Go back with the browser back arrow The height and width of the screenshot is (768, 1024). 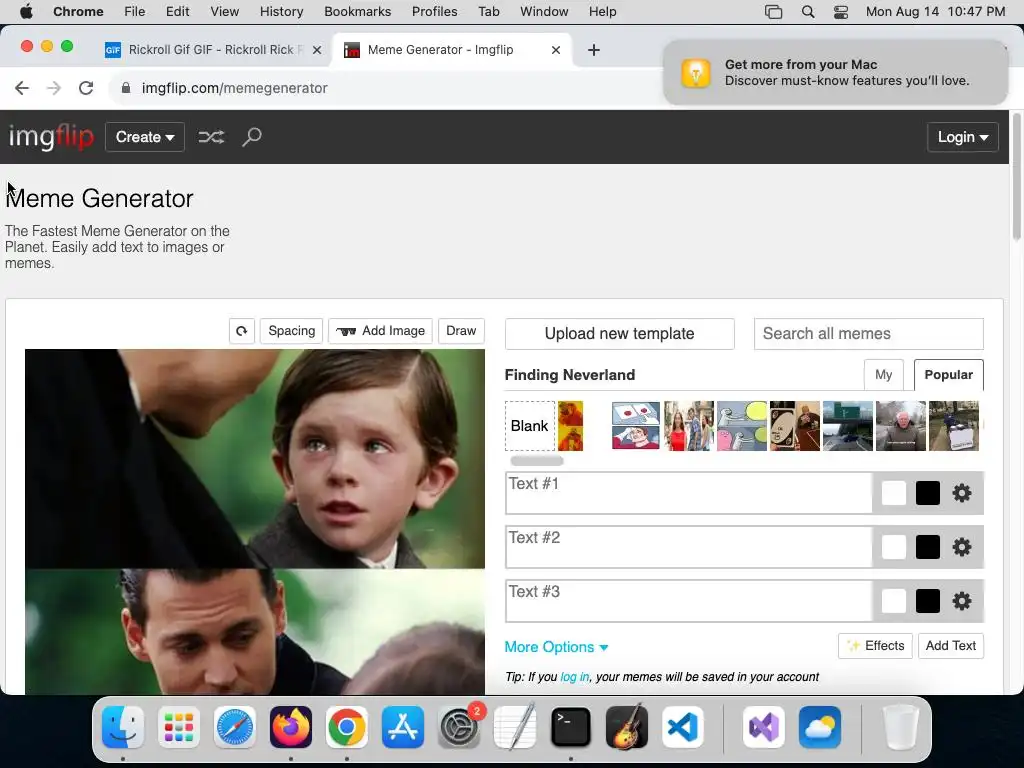click(x=22, y=88)
